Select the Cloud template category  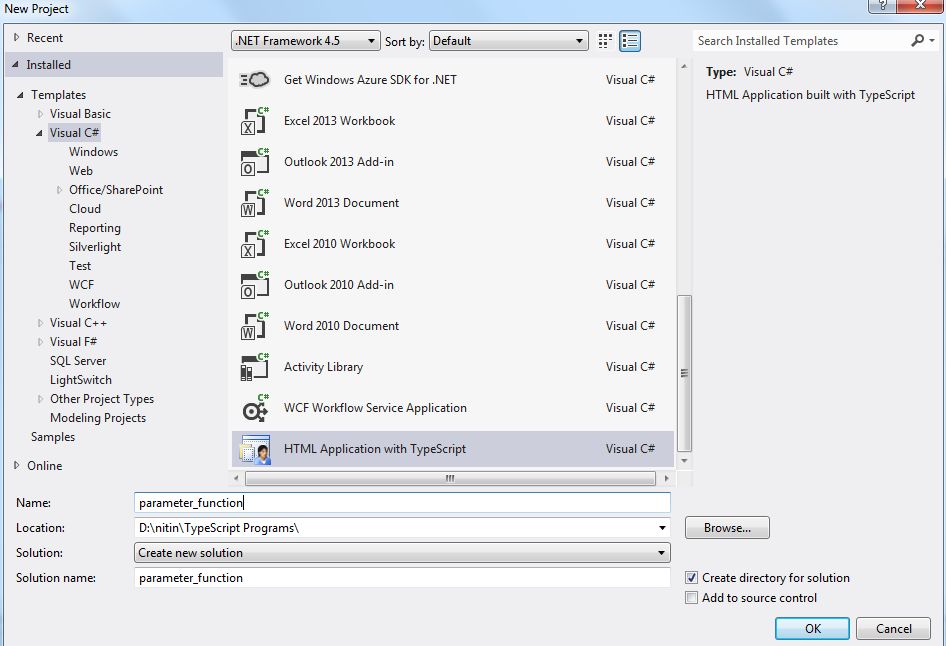(85, 209)
